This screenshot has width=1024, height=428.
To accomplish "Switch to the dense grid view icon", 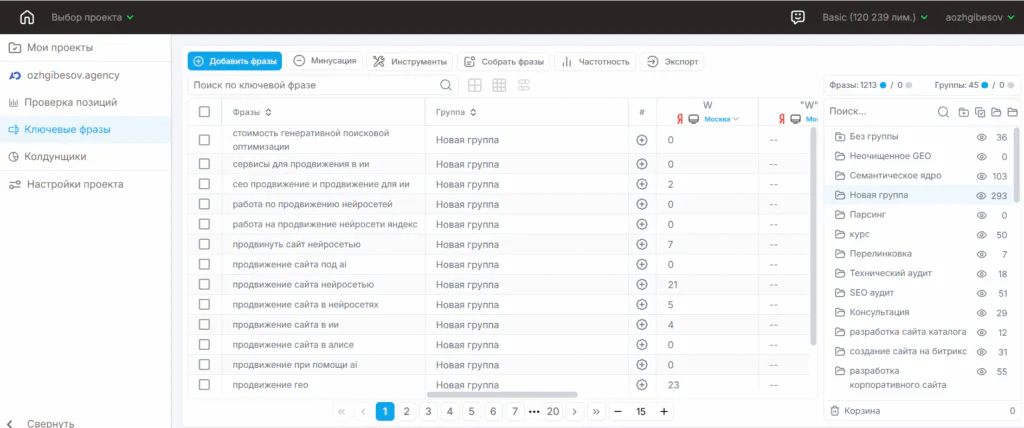I will pyautogui.click(x=500, y=85).
